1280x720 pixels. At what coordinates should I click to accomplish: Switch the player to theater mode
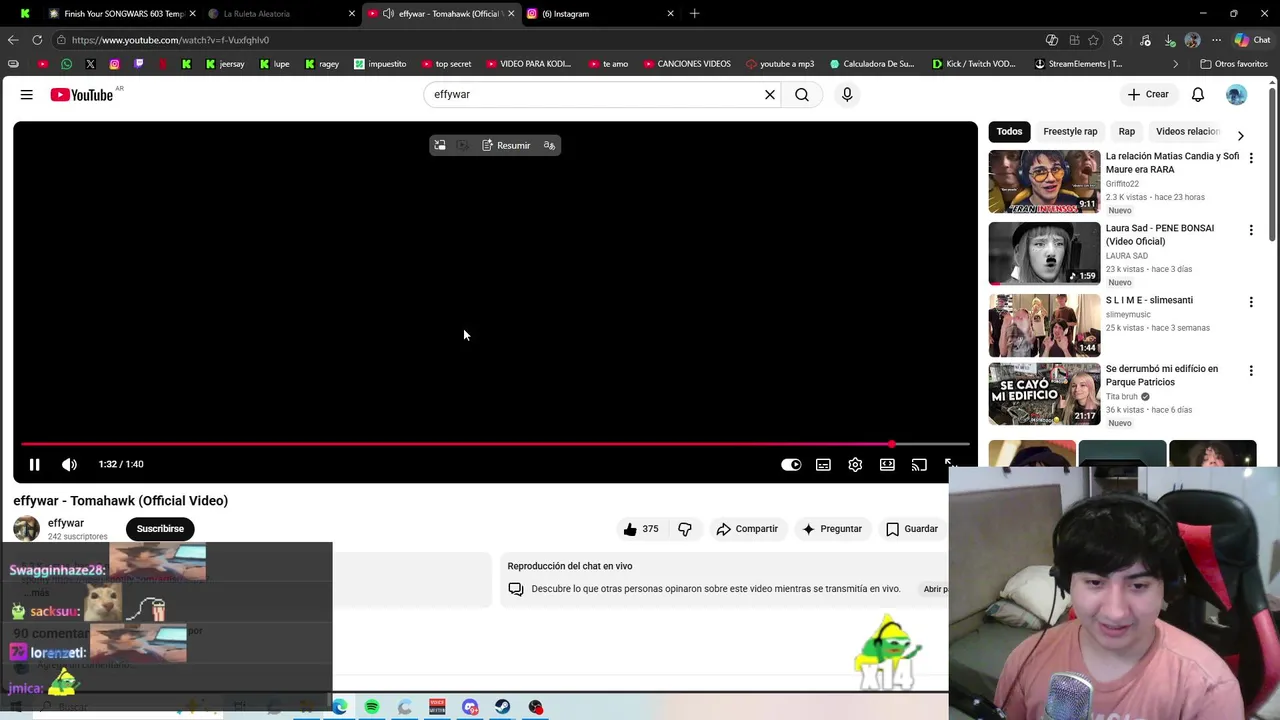[x=887, y=464]
